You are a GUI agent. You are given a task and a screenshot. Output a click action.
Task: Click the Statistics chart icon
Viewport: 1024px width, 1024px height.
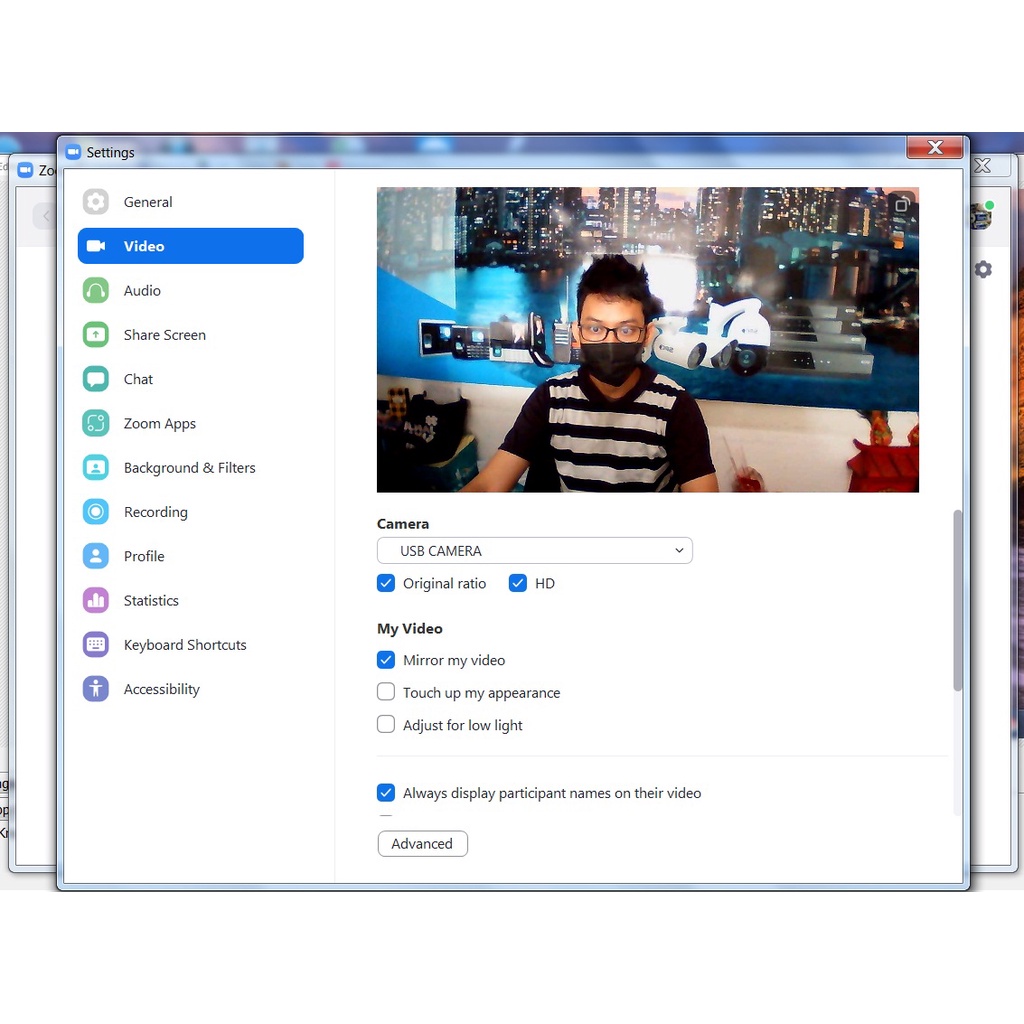[96, 601]
